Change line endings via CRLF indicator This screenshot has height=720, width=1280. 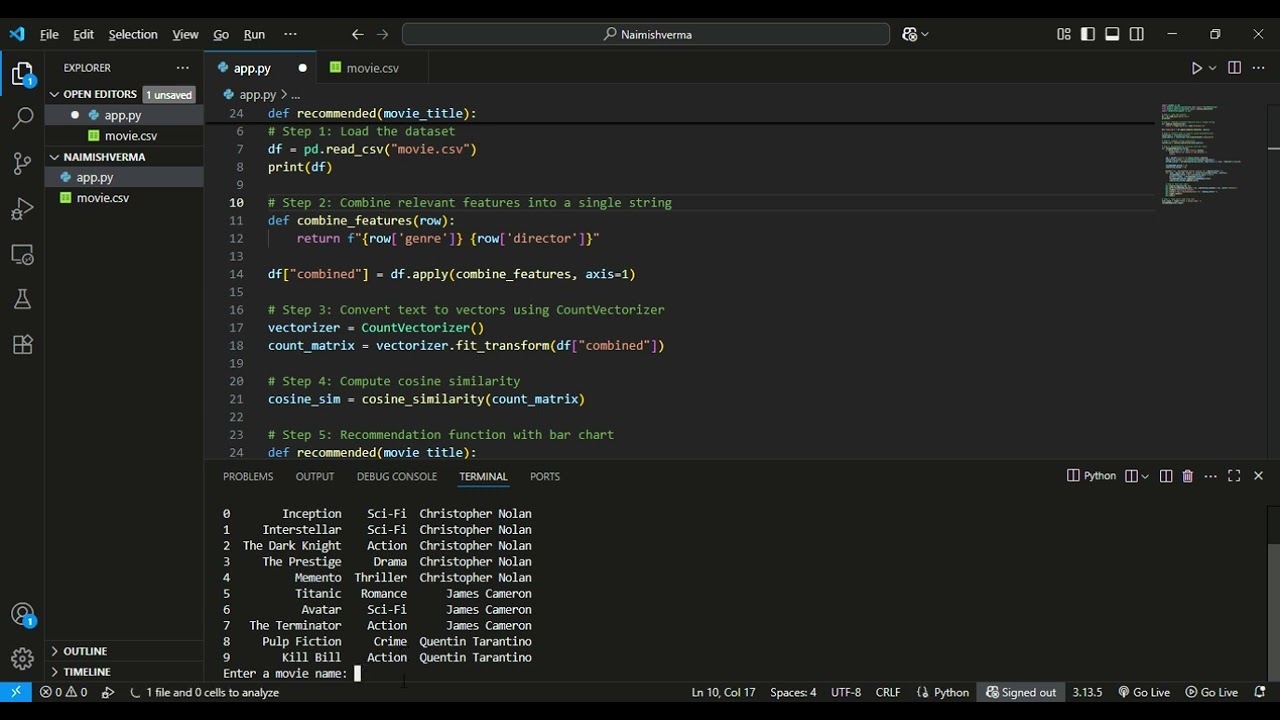pyautogui.click(x=888, y=692)
